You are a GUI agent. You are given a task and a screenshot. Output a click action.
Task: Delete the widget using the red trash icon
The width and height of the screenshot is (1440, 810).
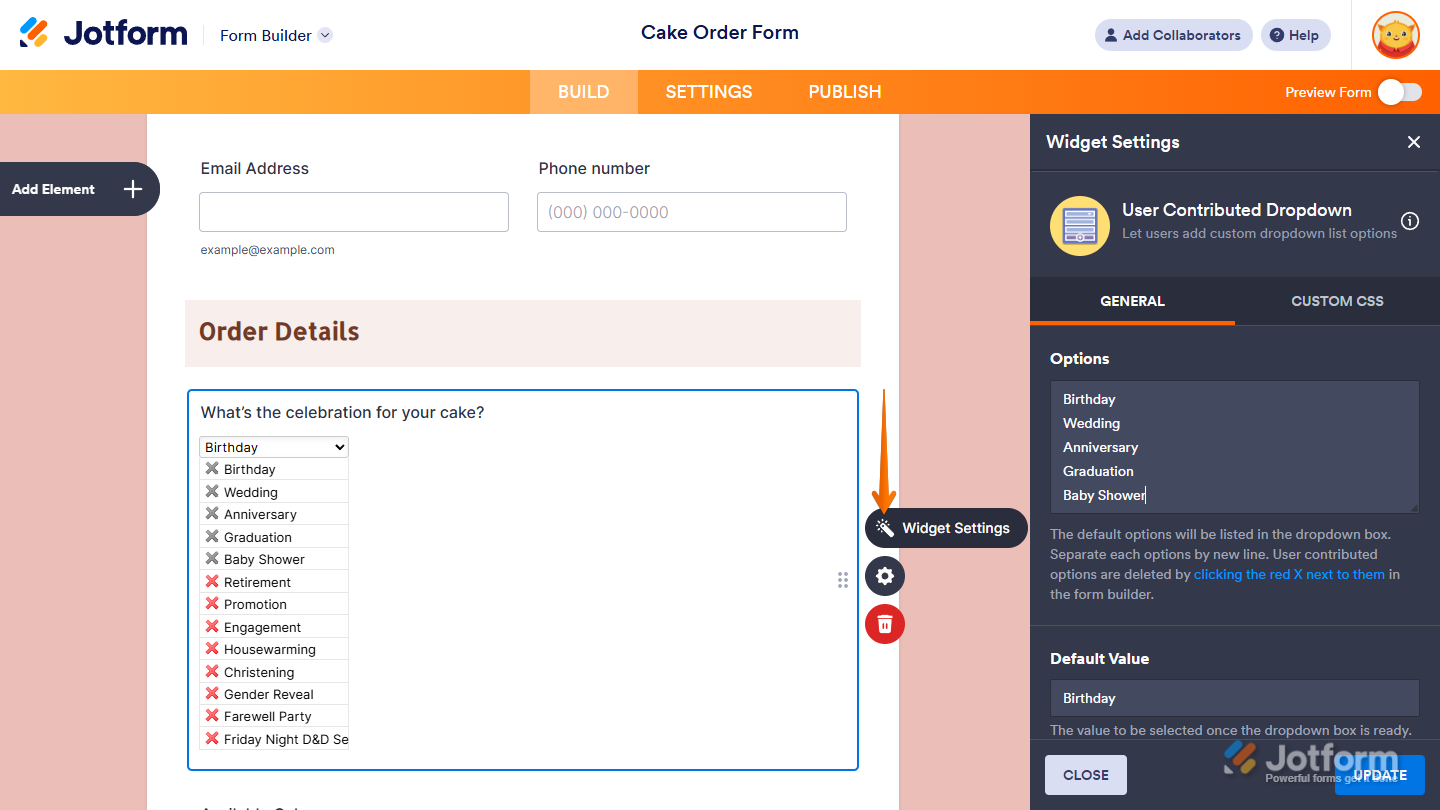coord(884,623)
